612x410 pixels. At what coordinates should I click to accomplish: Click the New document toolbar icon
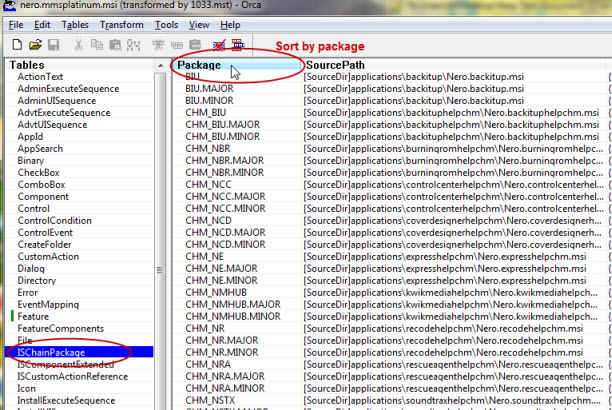tap(17, 45)
